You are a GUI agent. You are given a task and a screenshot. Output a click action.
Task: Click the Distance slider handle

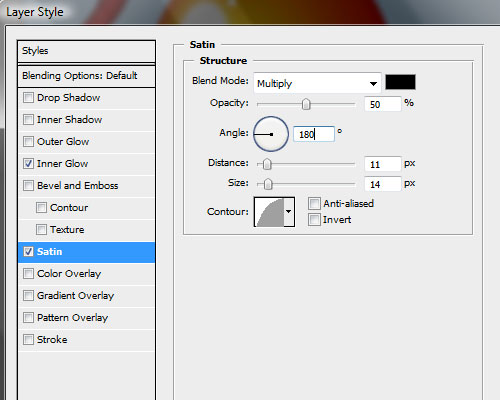[267, 164]
